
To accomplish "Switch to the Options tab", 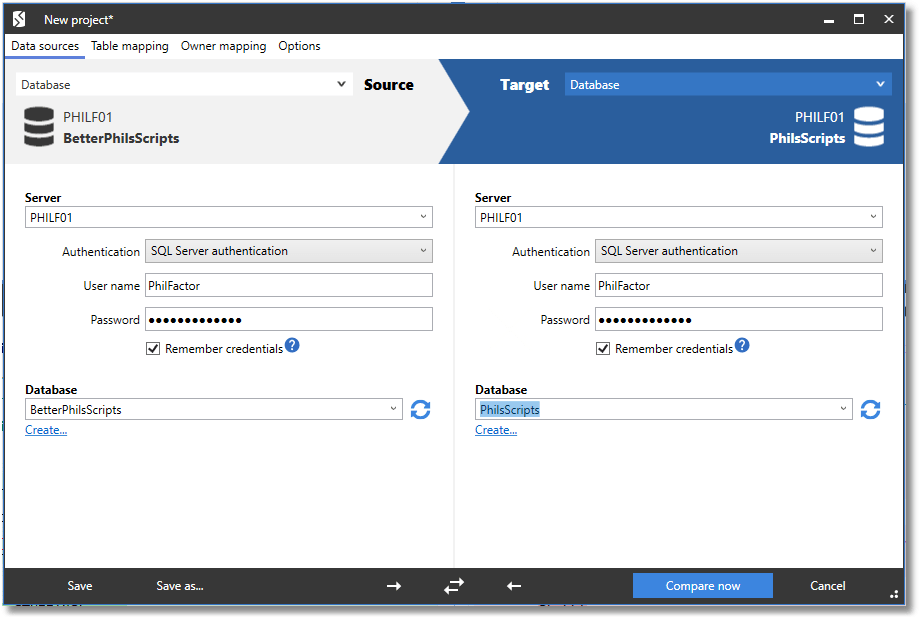I will [x=299, y=46].
